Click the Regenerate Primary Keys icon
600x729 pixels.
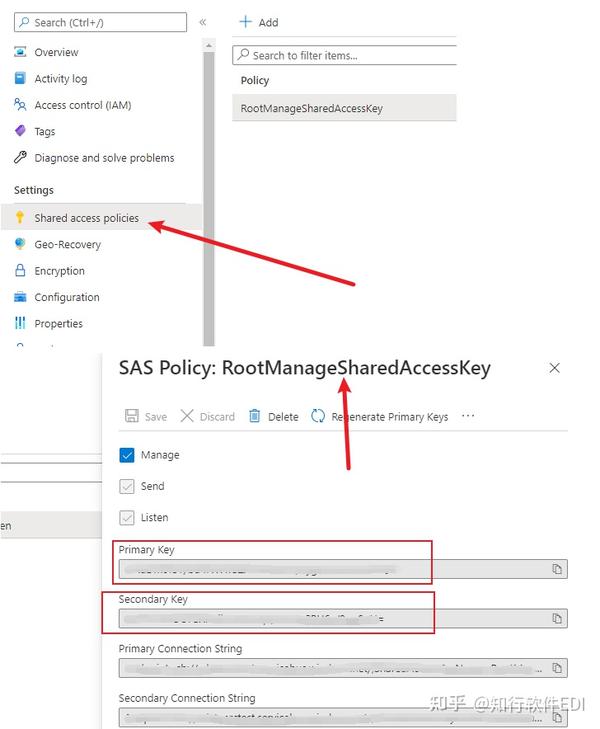pos(318,416)
